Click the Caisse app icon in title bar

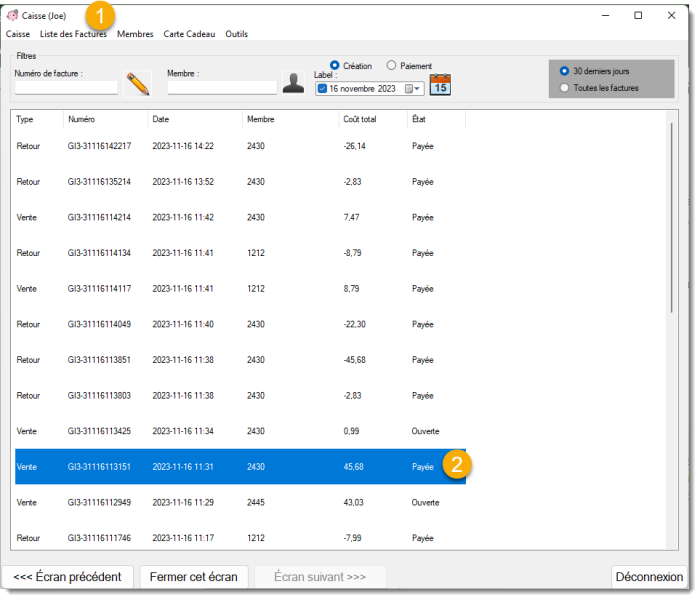(12, 15)
